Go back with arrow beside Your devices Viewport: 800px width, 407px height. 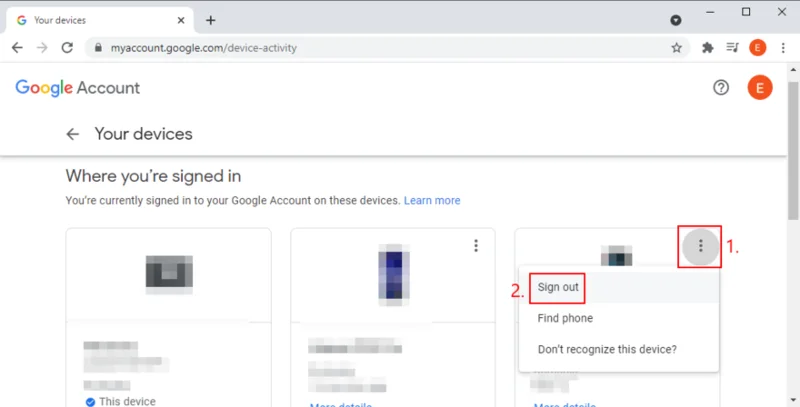(72, 134)
